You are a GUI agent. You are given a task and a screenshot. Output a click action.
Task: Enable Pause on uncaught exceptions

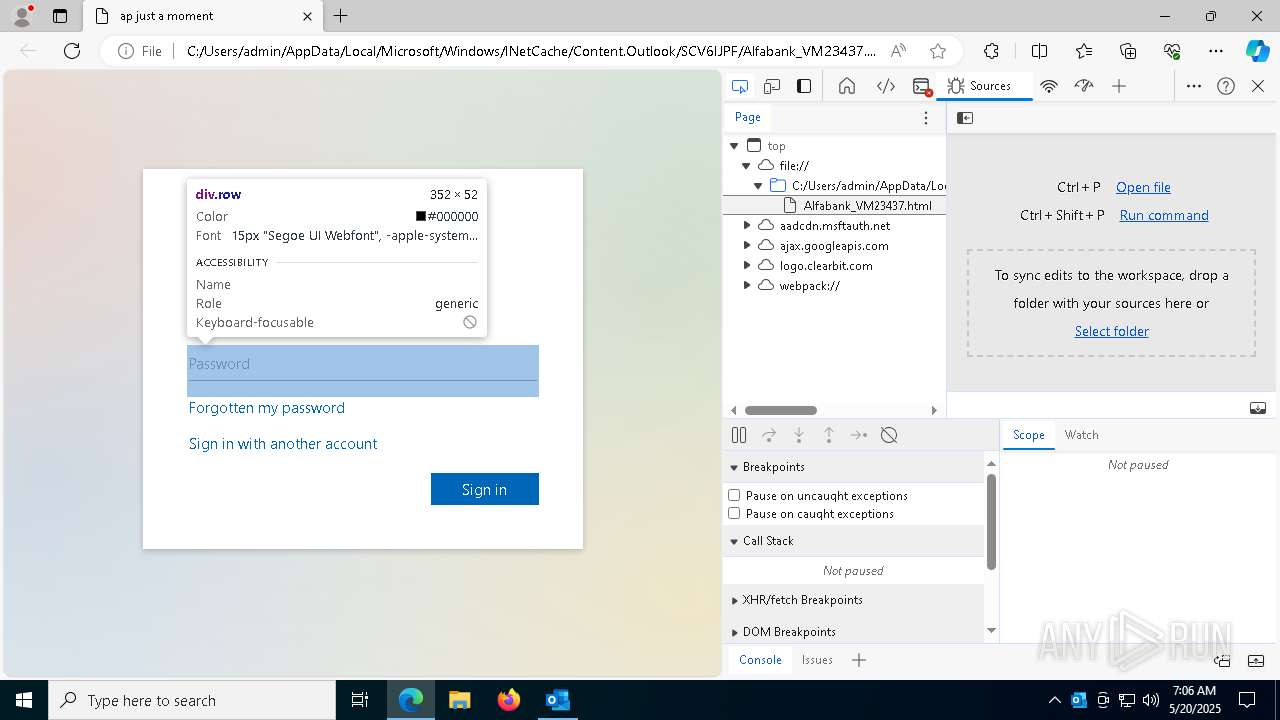tap(734, 495)
